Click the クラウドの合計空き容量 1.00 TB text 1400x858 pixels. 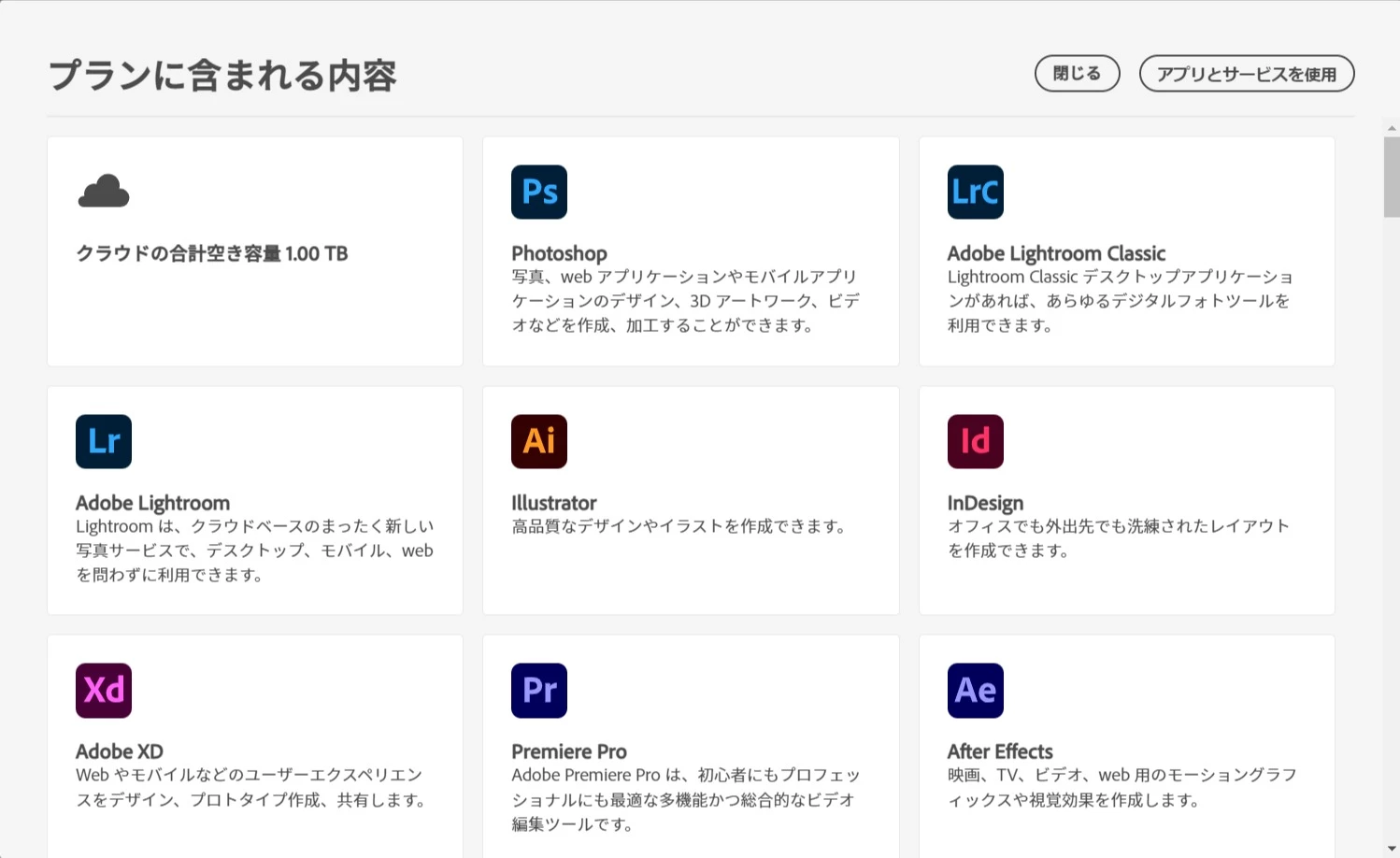pyautogui.click(x=212, y=253)
